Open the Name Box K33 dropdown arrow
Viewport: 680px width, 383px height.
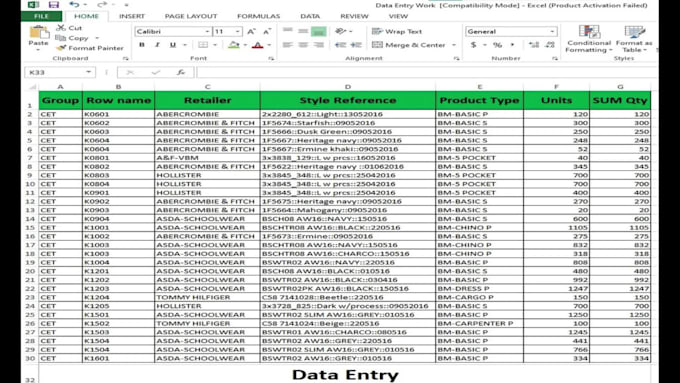[x=88, y=72]
